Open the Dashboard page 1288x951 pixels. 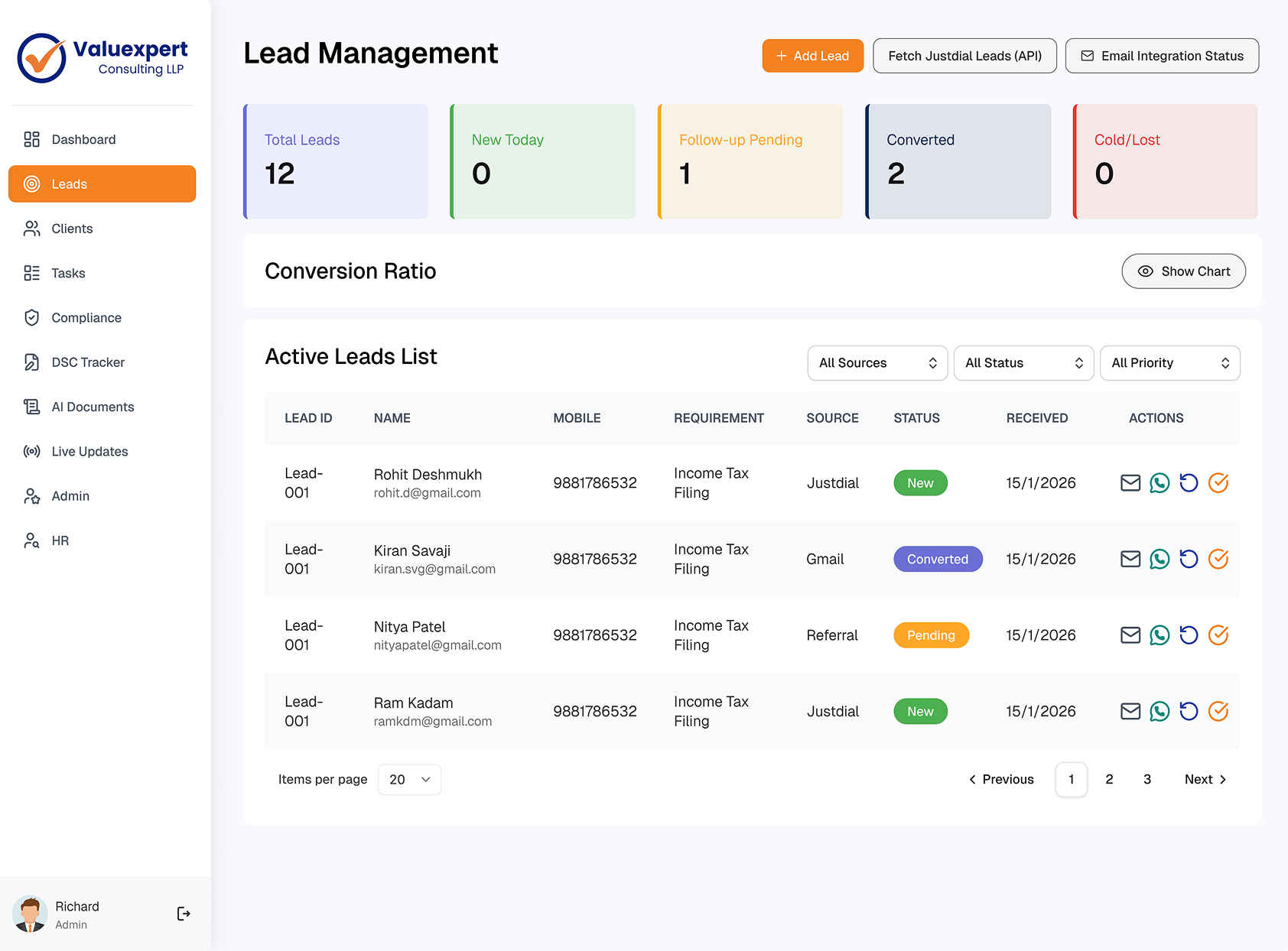pyautogui.click(x=102, y=139)
